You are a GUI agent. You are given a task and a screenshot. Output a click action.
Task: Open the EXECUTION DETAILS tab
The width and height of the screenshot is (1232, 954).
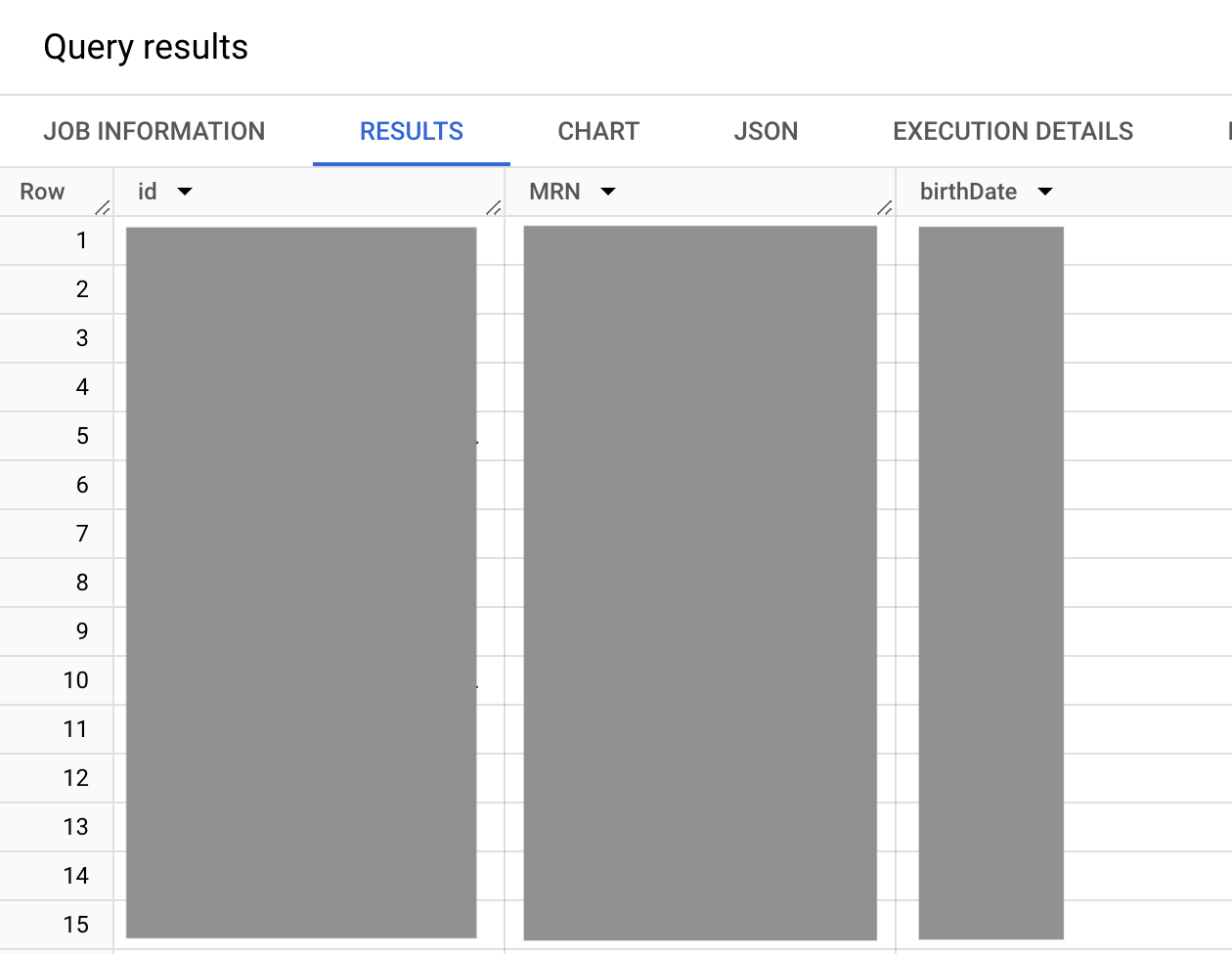(x=1013, y=131)
